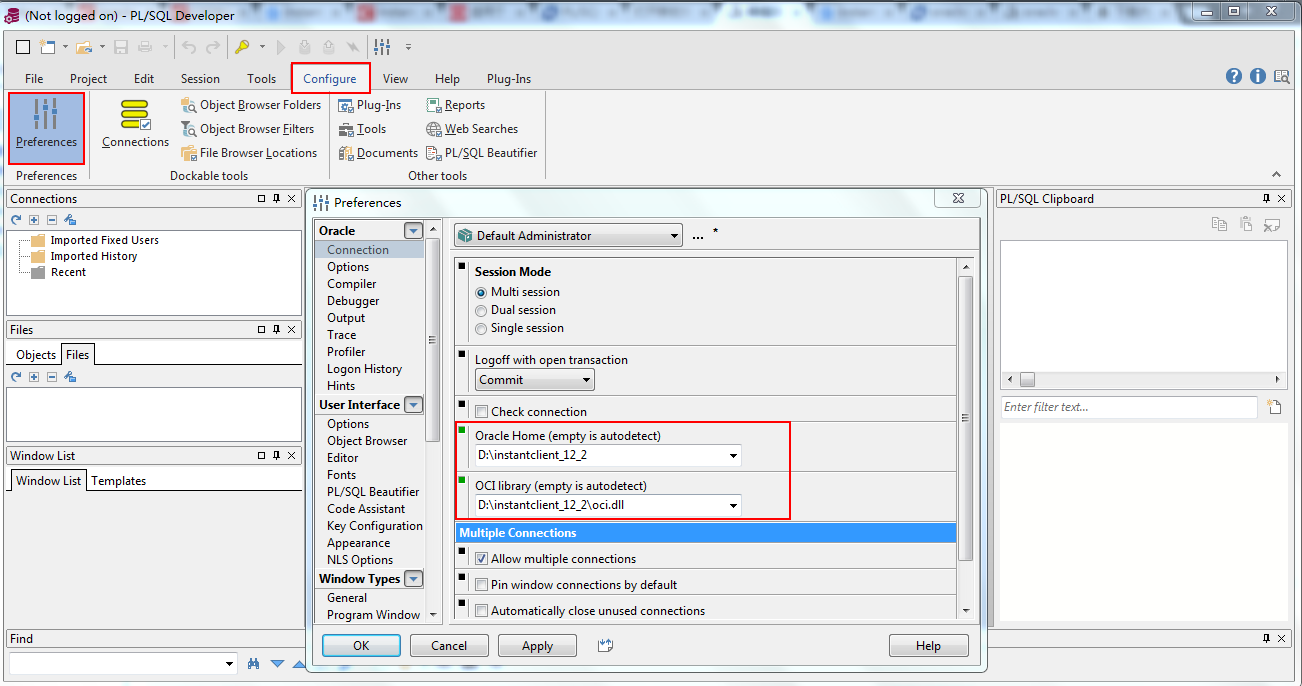Click the preferences page vertical scrollbar
The image size is (1302, 686).
click(965, 418)
